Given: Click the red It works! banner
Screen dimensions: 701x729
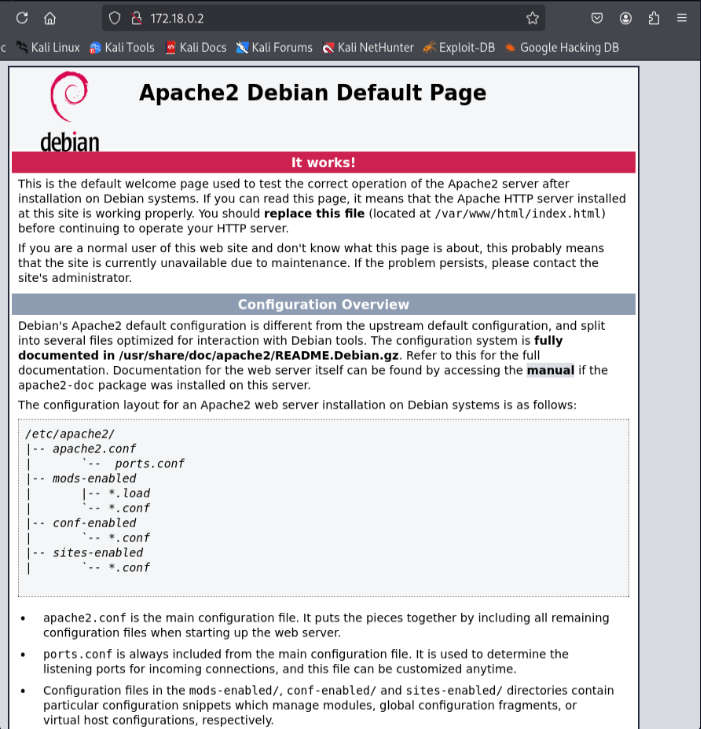Looking at the screenshot, I should click(x=323, y=162).
